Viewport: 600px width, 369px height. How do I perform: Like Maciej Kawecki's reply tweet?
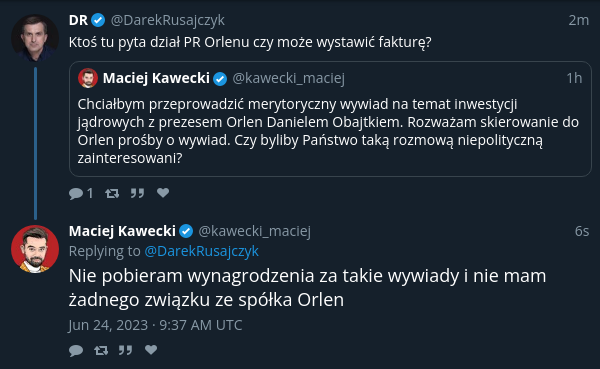coord(151,349)
